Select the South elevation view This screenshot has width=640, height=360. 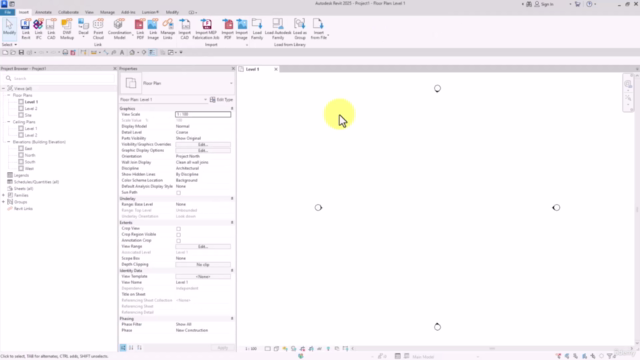(x=30, y=162)
